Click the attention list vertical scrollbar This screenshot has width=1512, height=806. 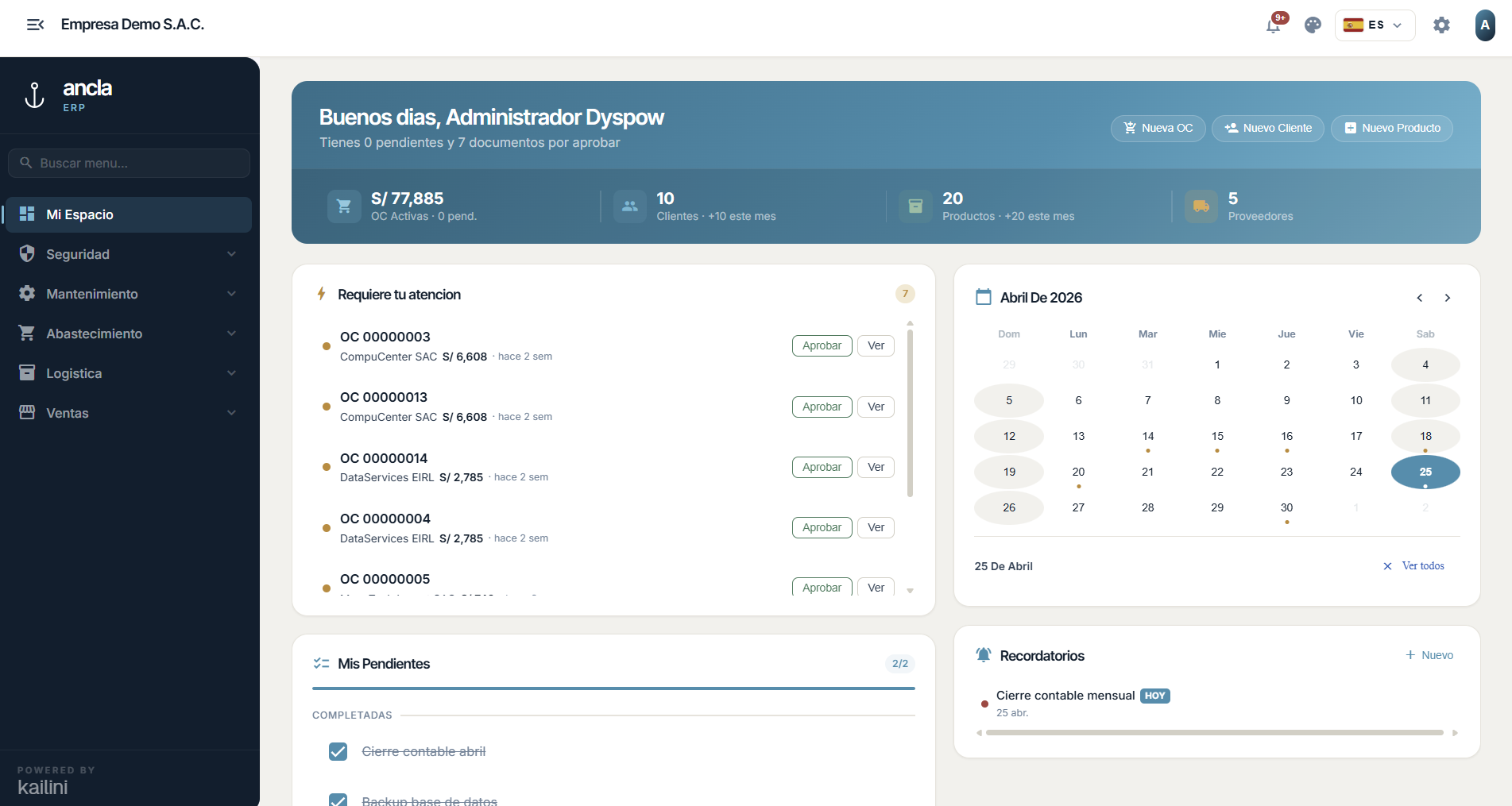[x=910, y=412]
